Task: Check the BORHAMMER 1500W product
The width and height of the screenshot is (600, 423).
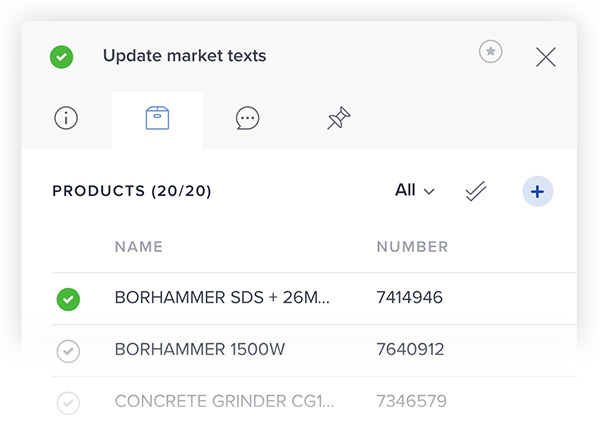Action: (x=68, y=350)
